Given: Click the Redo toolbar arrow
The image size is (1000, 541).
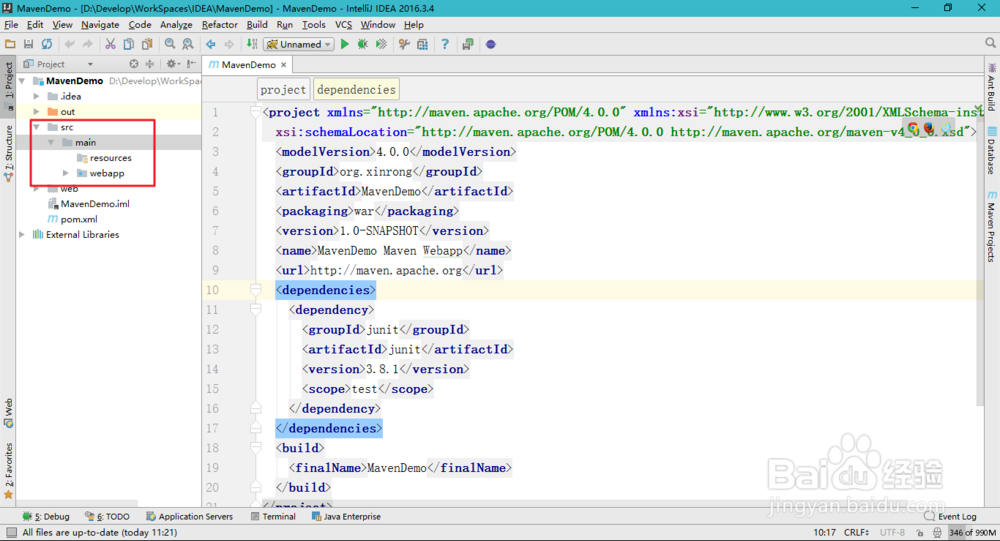Looking at the screenshot, I should 87,44.
